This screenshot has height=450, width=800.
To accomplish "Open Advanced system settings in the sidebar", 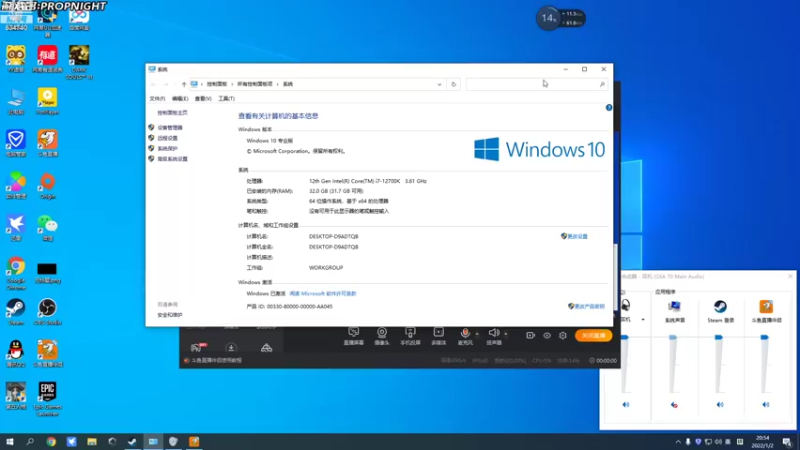I will click(x=172, y=159).
